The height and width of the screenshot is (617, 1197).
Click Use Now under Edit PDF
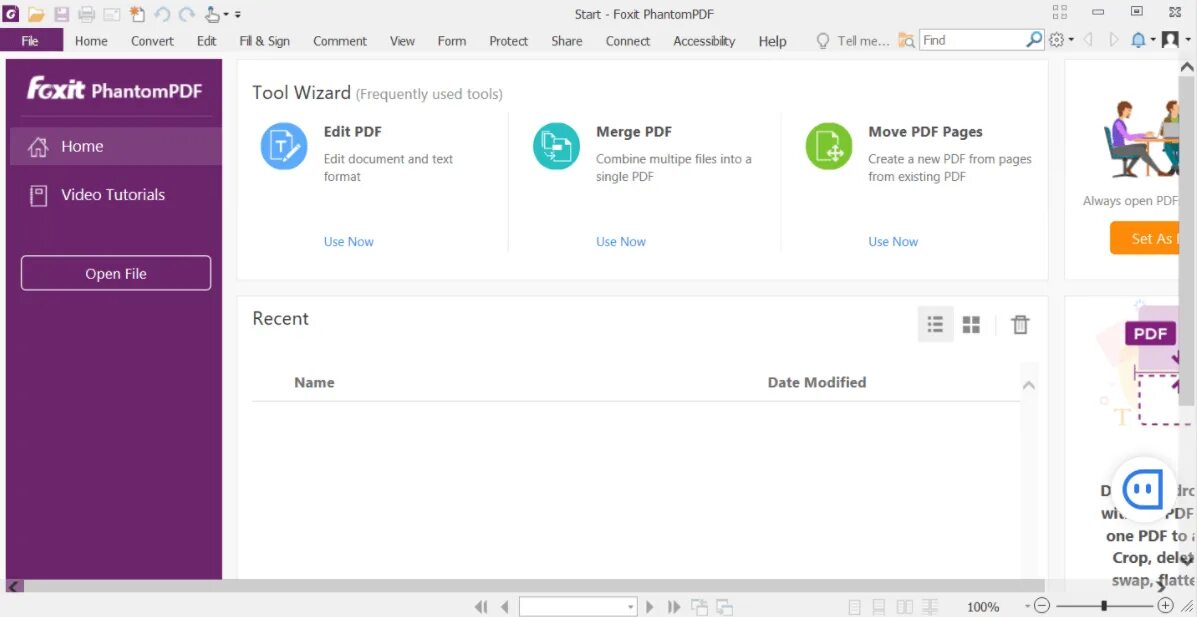click(x=348, y=241)
